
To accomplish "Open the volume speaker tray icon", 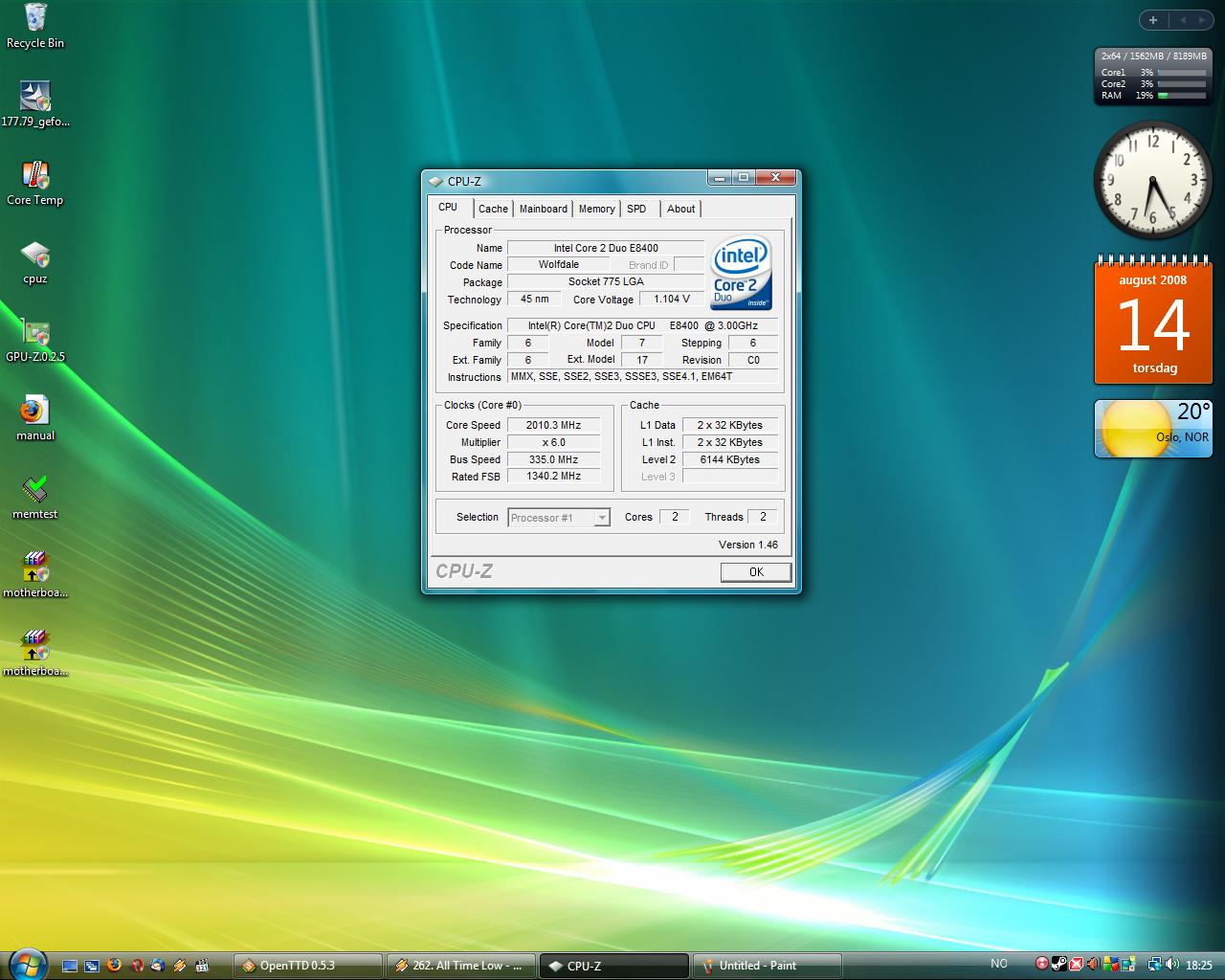I will click(1172, 965).
